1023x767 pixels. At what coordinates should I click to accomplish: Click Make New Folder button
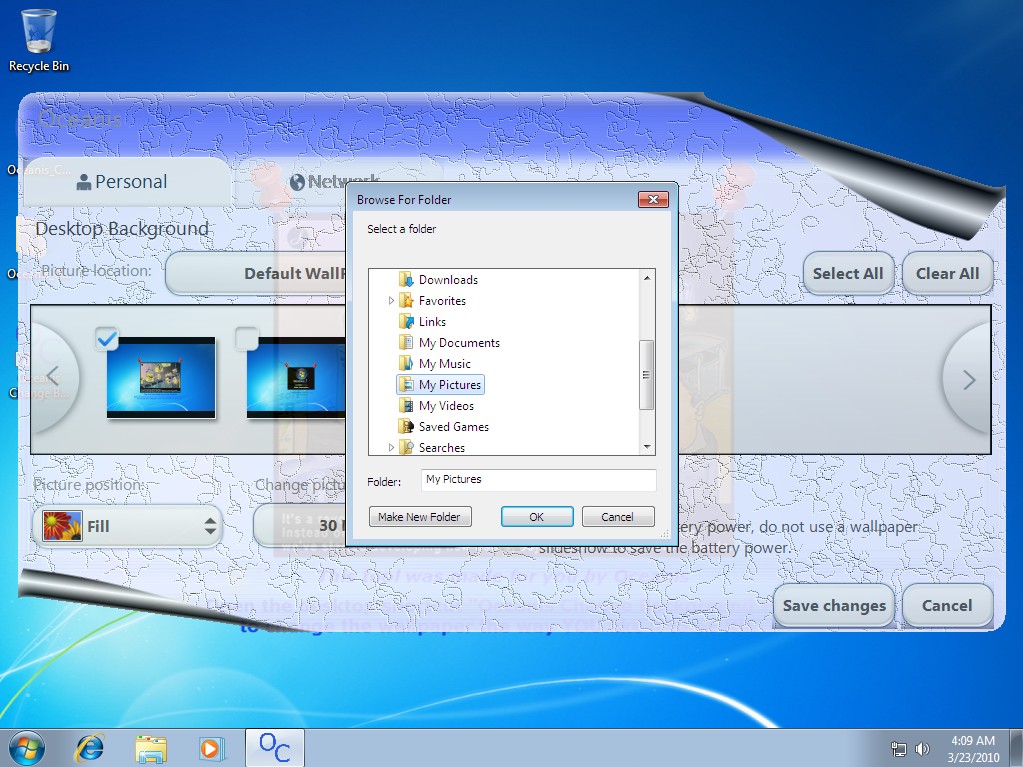420,517
